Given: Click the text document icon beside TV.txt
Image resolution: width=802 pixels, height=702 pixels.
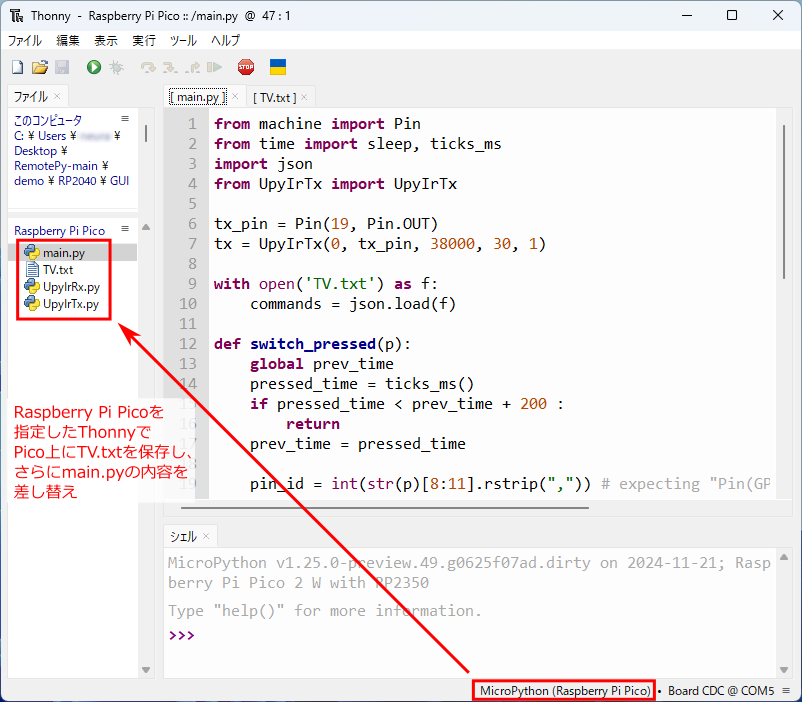Looking at the screenshot, I should (x=32, y=270).
